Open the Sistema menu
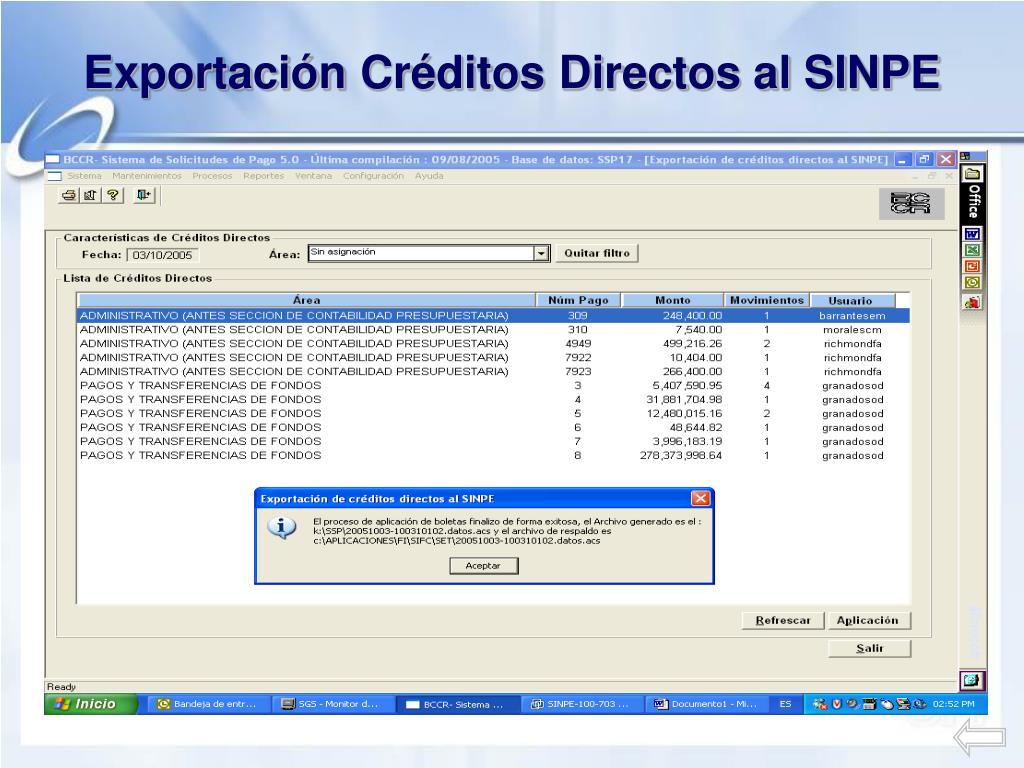1024x768 pixels. [84, 176]
